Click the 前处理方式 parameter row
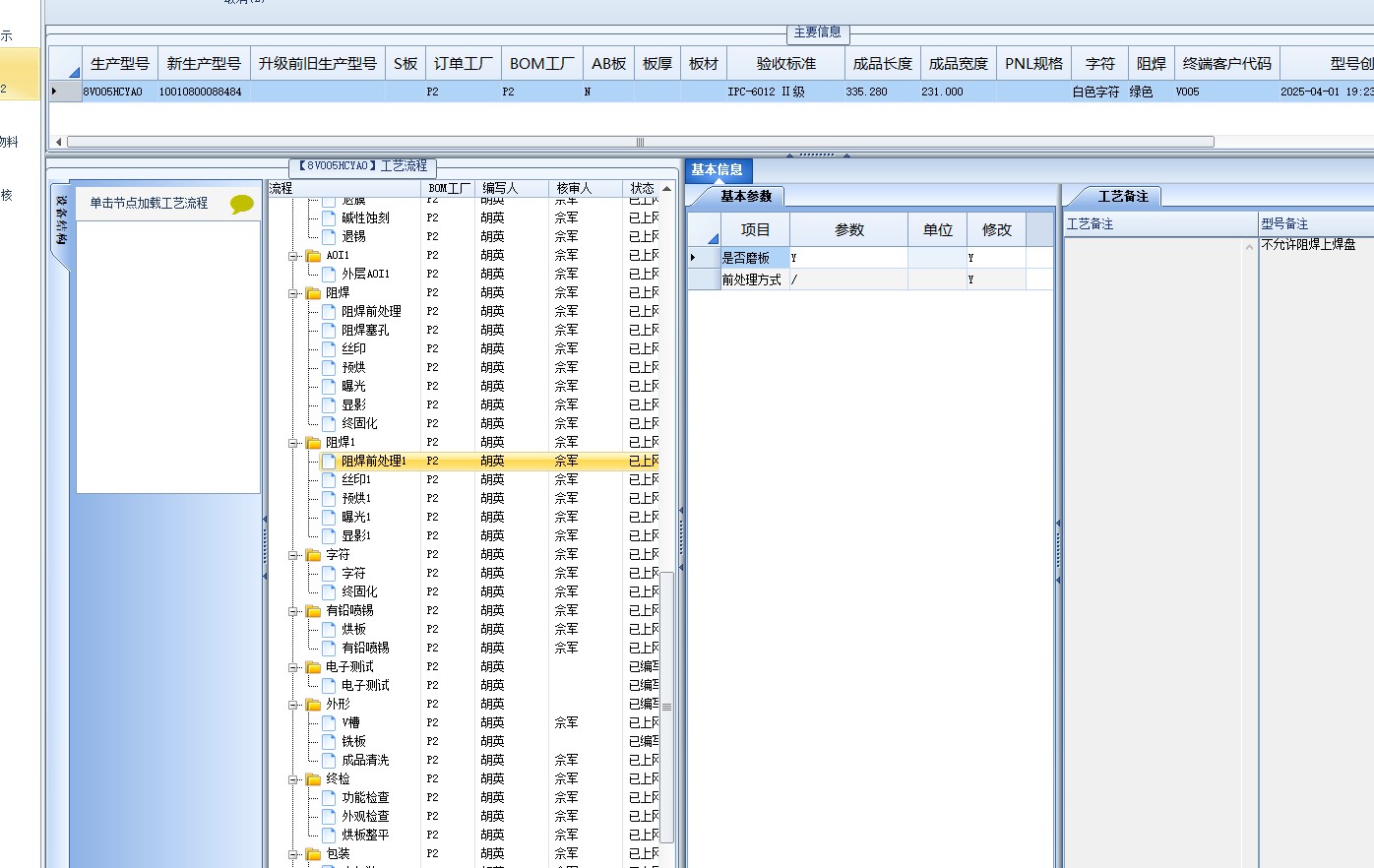This screenshot has height=868, width=1374. point(871,279)
